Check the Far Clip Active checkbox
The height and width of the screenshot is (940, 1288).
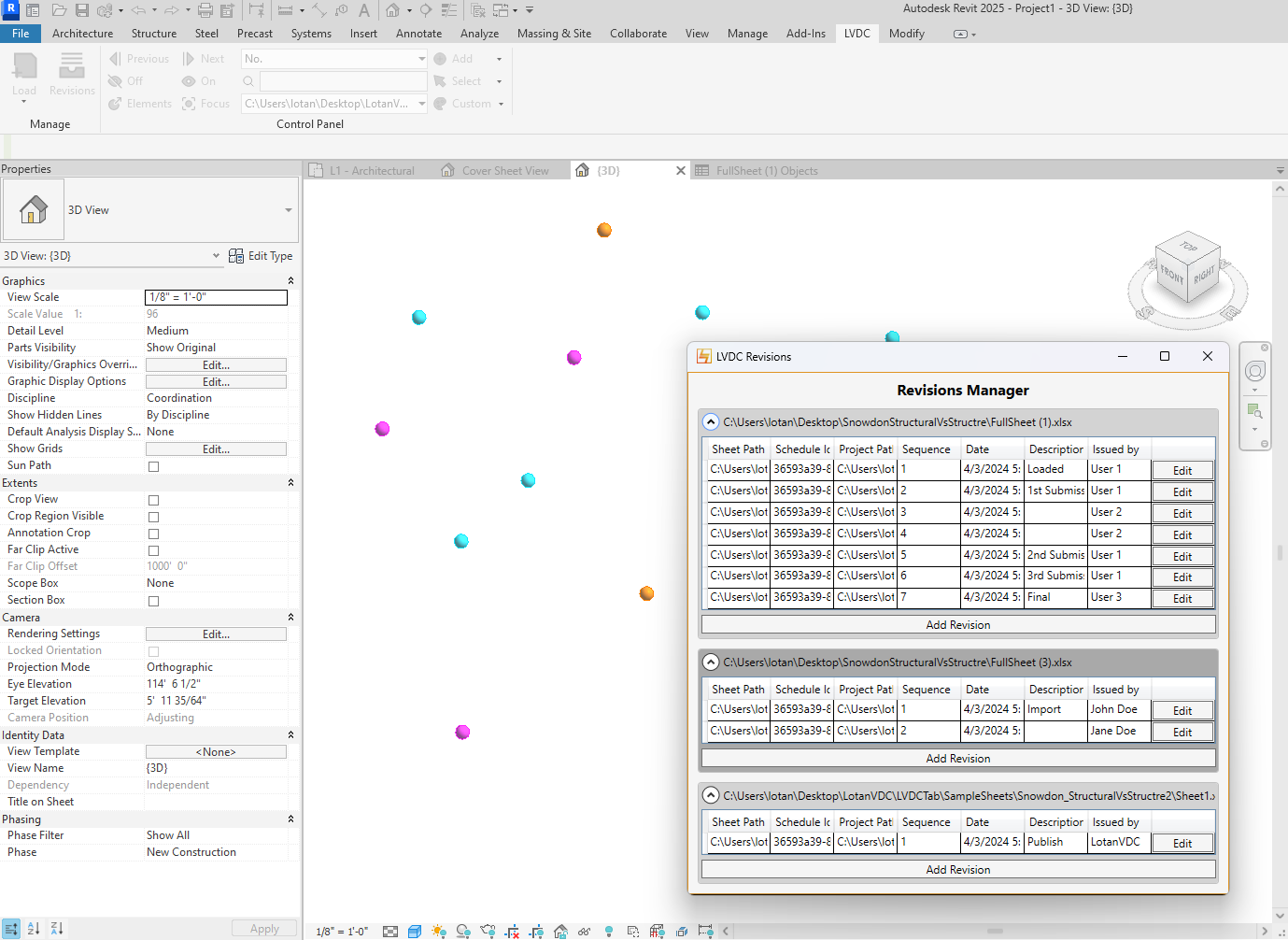coord(153,550)
